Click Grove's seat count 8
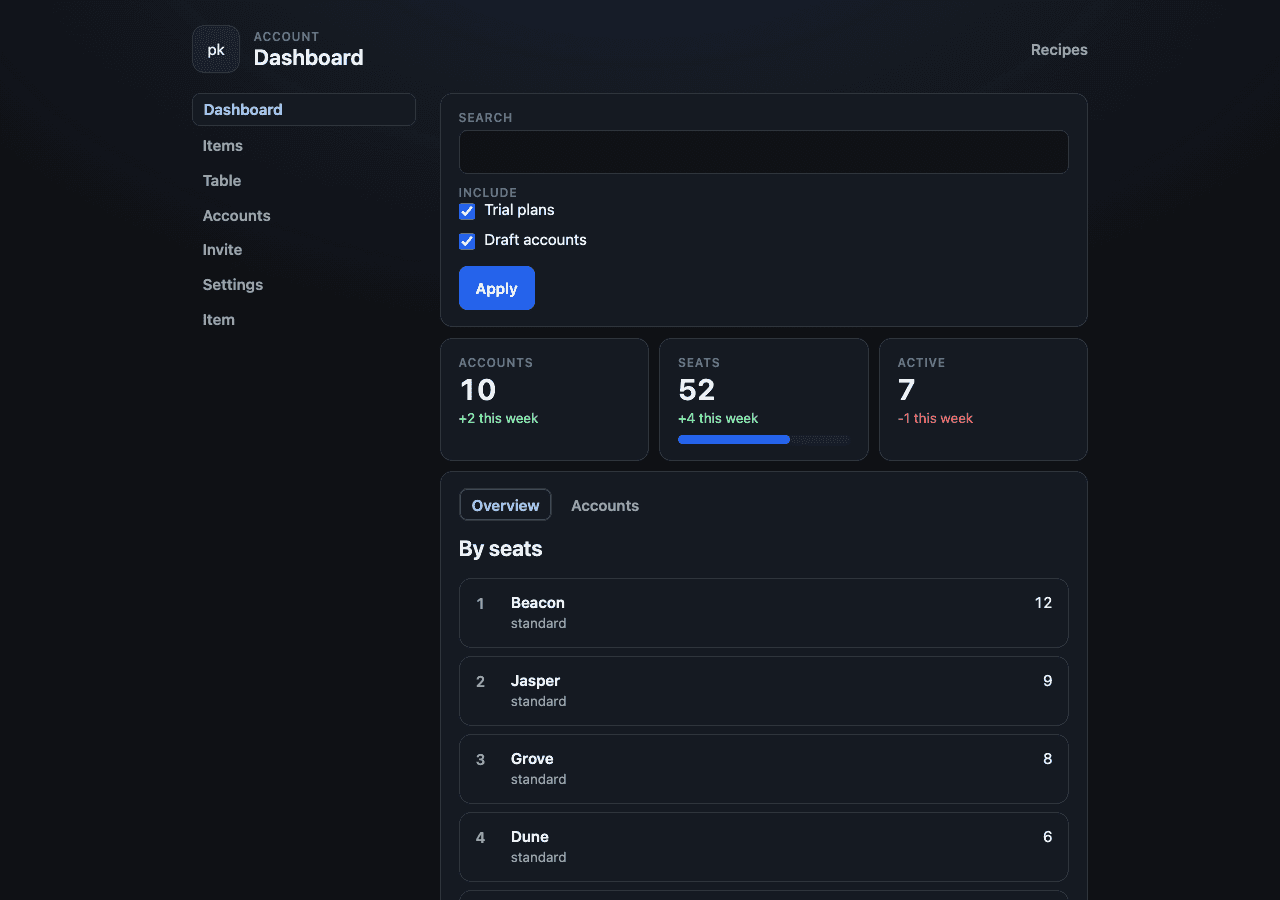 point(1048,759)
